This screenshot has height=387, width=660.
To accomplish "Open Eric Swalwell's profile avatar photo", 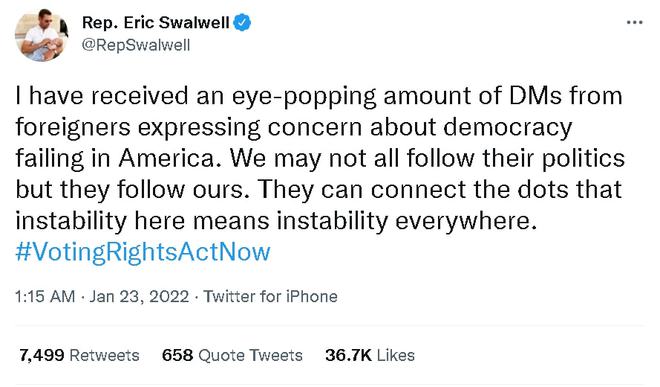I will [x=41, y=37].
